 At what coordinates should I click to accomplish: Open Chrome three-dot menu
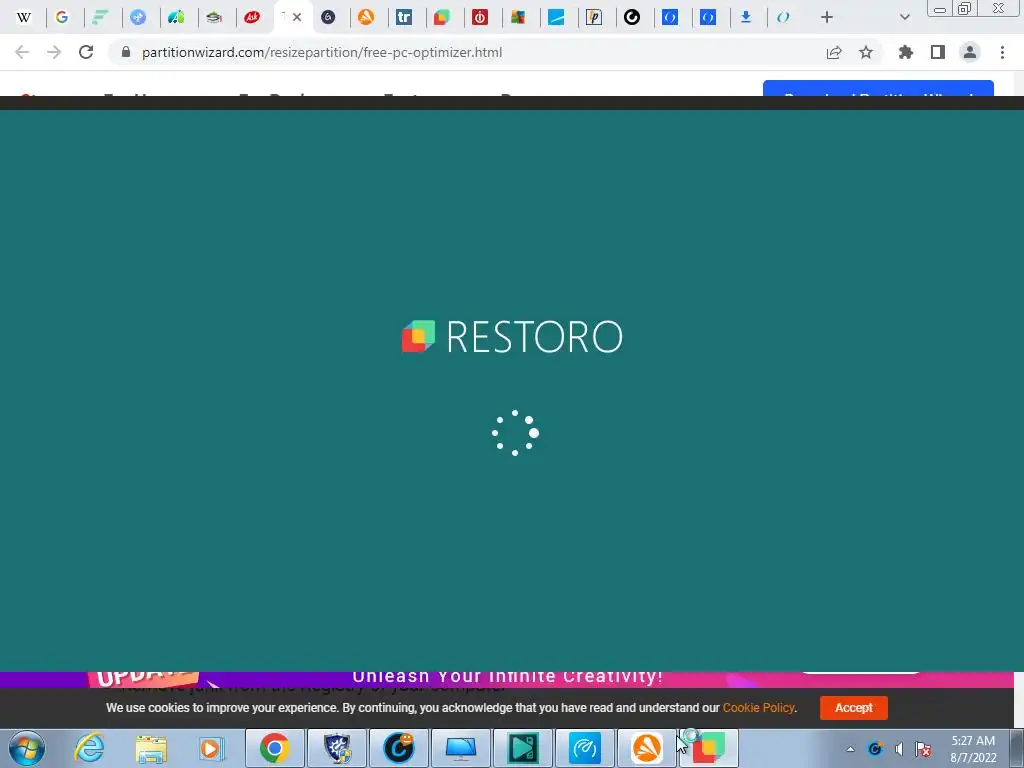pos(1002,52)
